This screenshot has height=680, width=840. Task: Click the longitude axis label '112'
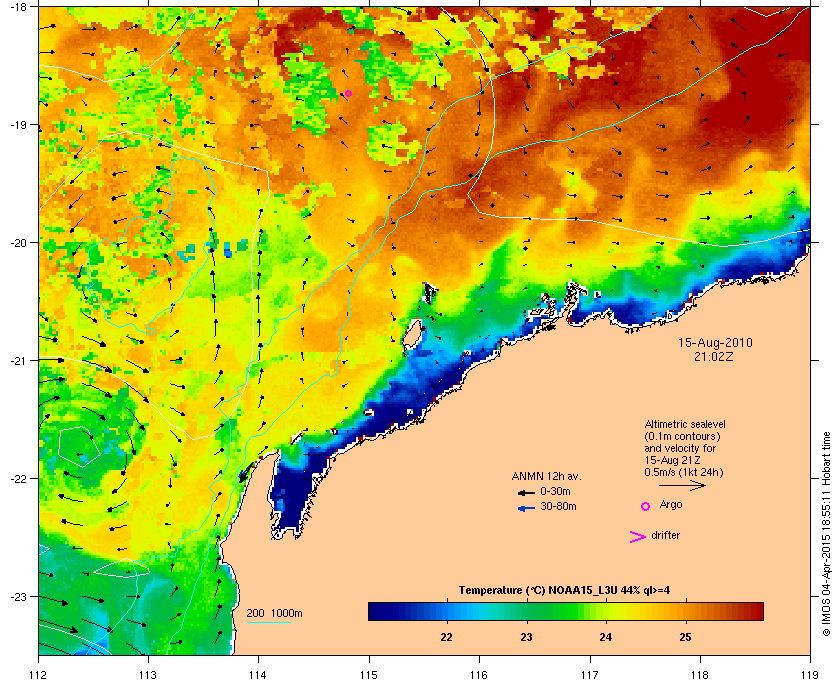pos(39,675)
